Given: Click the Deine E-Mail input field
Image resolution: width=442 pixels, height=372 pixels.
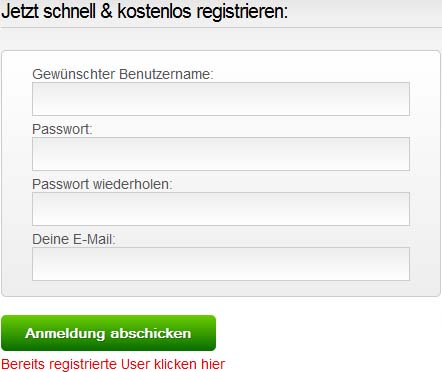Looking at the screenshot, I should tap(221, 264).
